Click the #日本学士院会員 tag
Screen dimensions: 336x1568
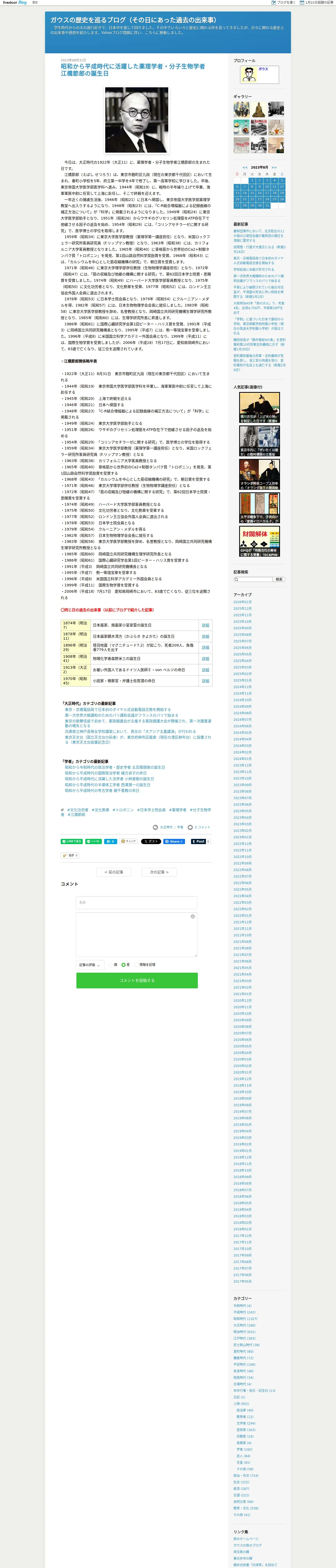pyautogui.click(x=151, y=810)
